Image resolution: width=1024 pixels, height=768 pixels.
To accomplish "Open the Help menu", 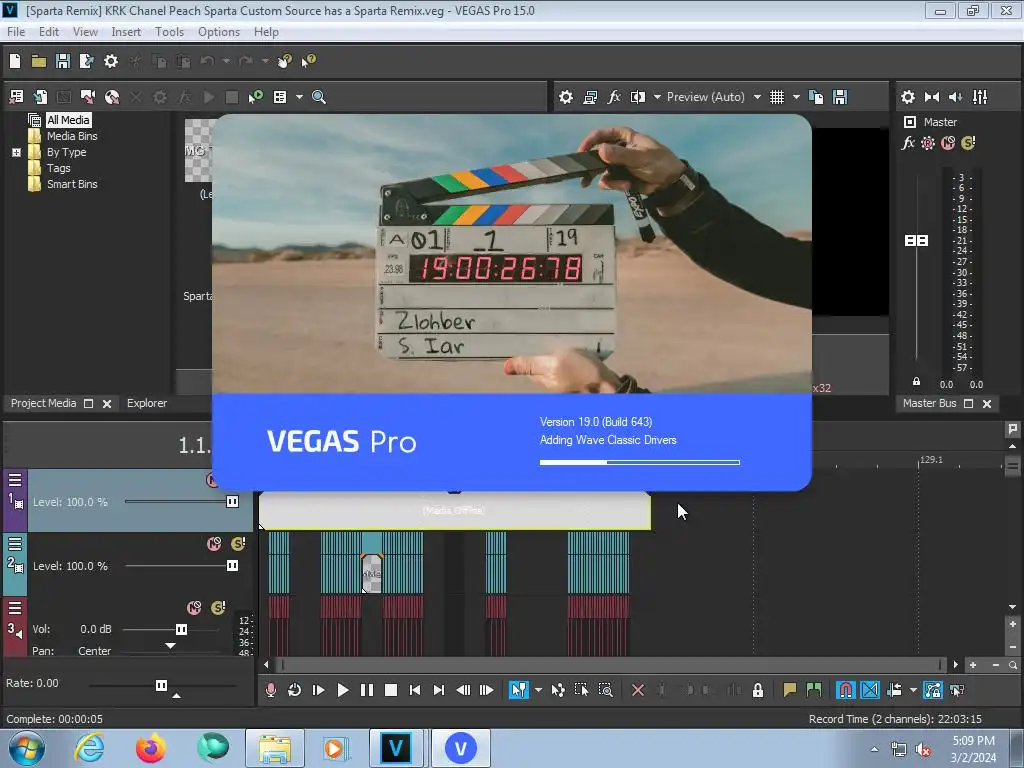I will [266, 31].
